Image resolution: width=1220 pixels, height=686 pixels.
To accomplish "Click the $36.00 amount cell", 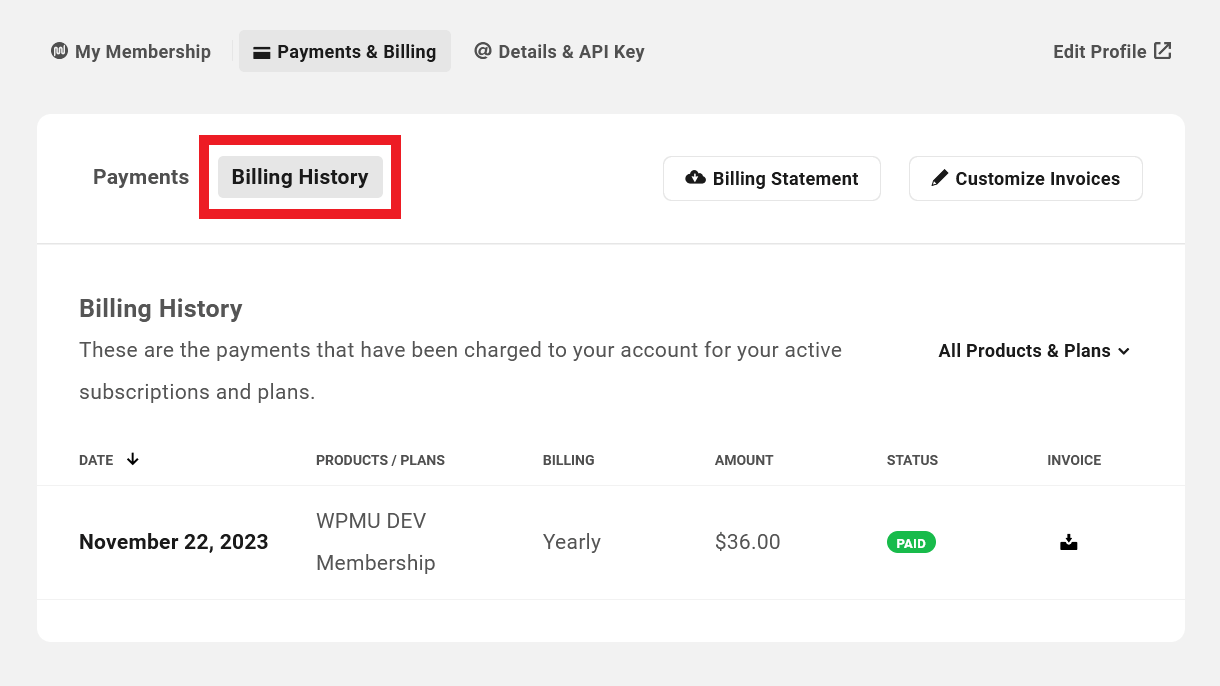I will tap(748, 542).
